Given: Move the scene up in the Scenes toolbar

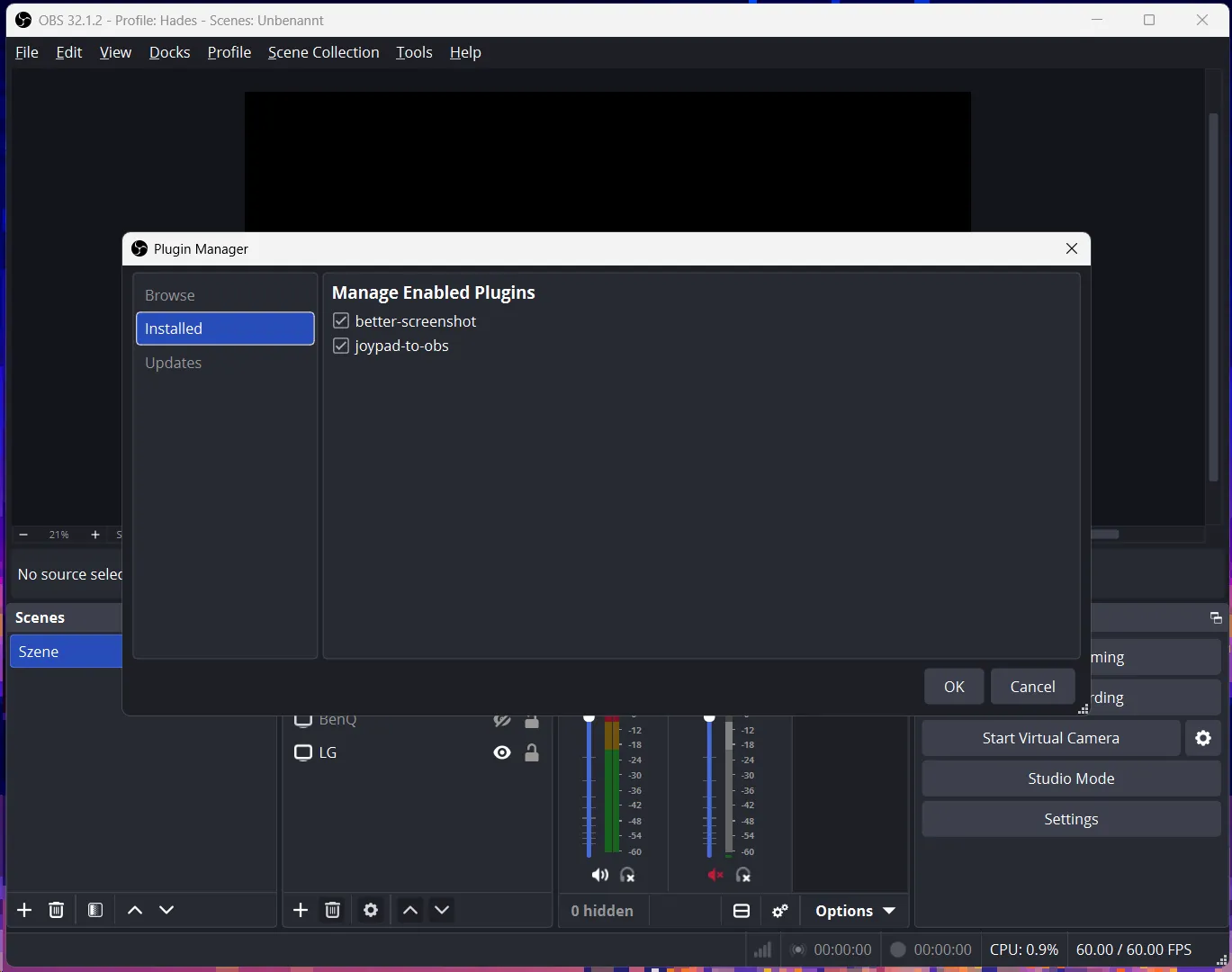Looking at the screenshot, I should point(135,910).
